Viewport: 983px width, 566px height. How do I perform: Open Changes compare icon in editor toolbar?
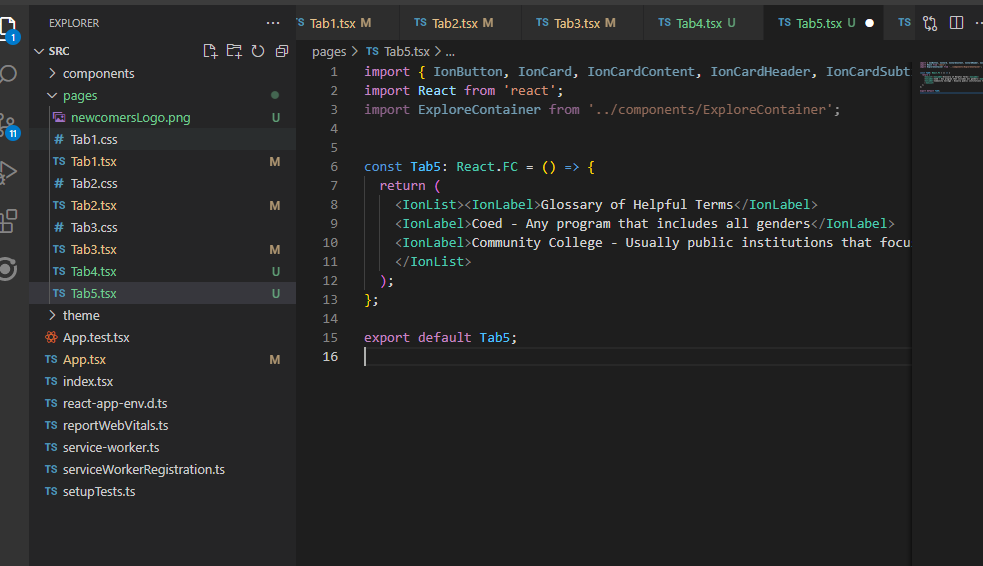point(930,23)
